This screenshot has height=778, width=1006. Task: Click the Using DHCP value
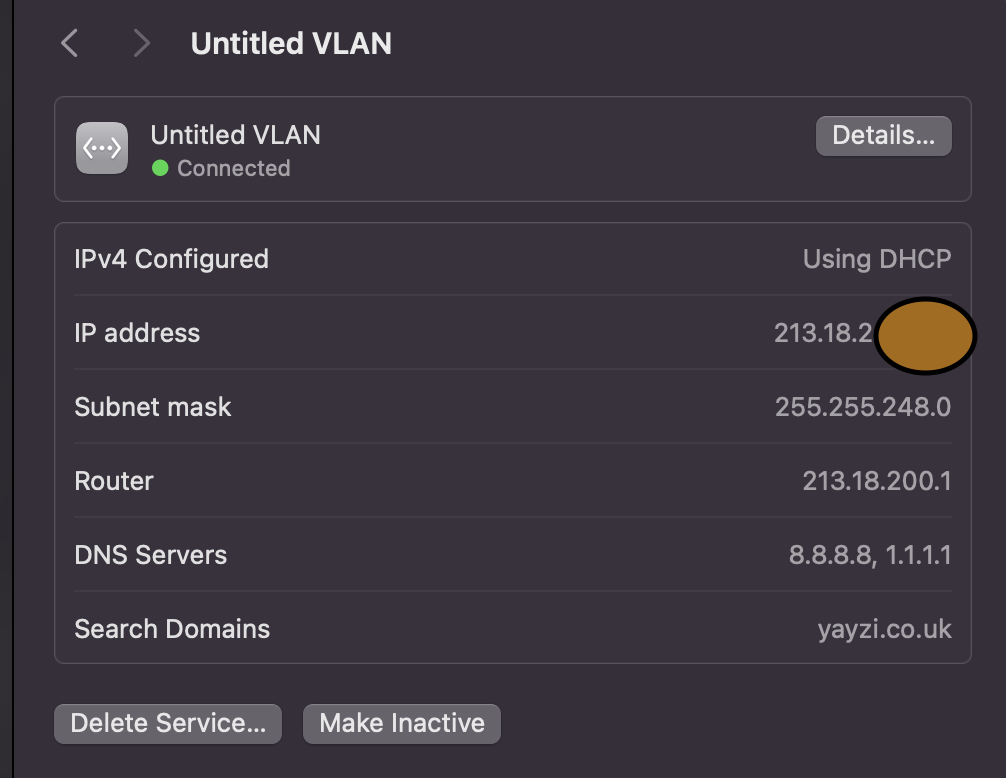(876, 259)
